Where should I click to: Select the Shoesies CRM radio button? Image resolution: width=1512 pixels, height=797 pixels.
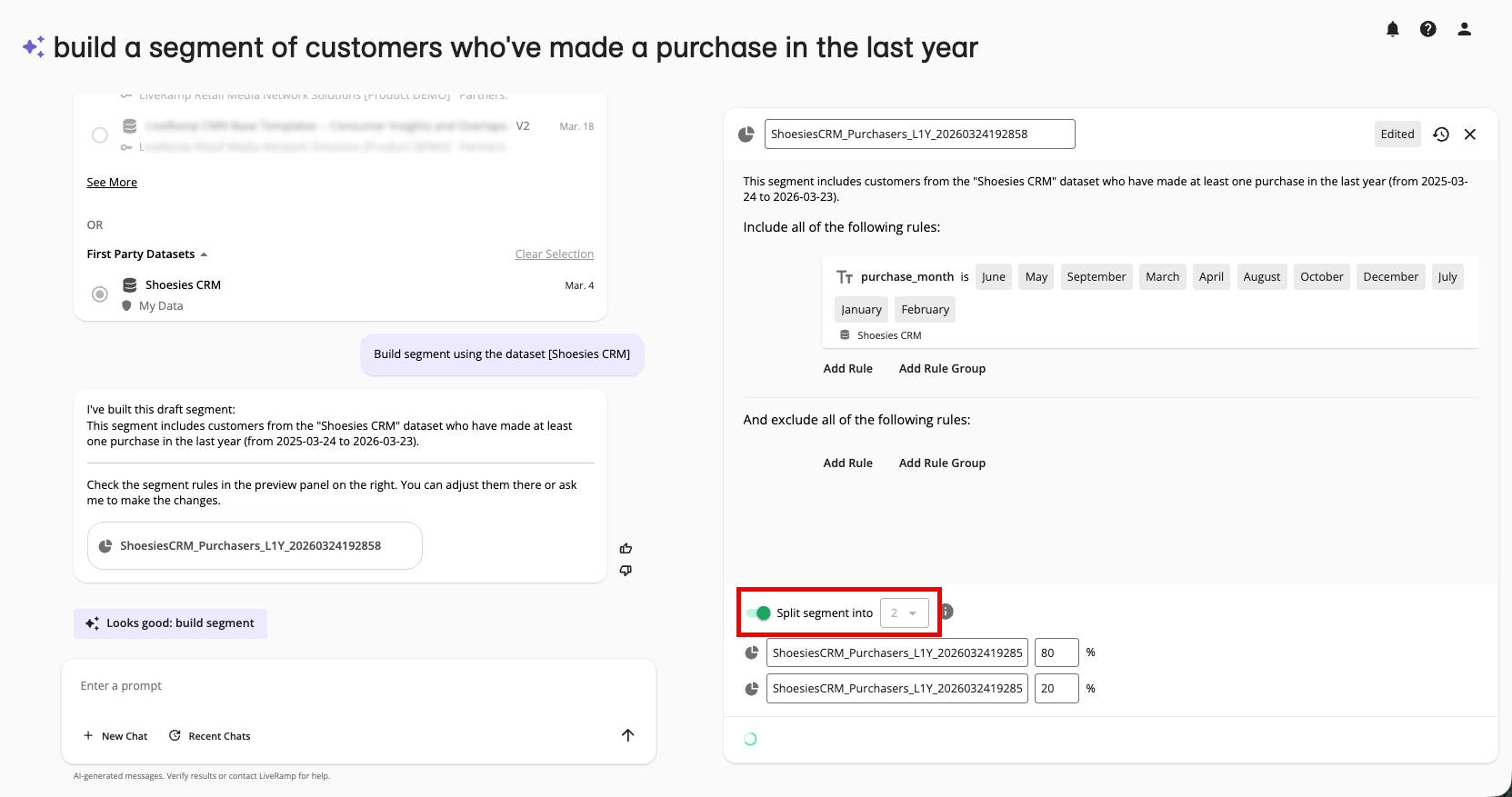coord(100,294)
